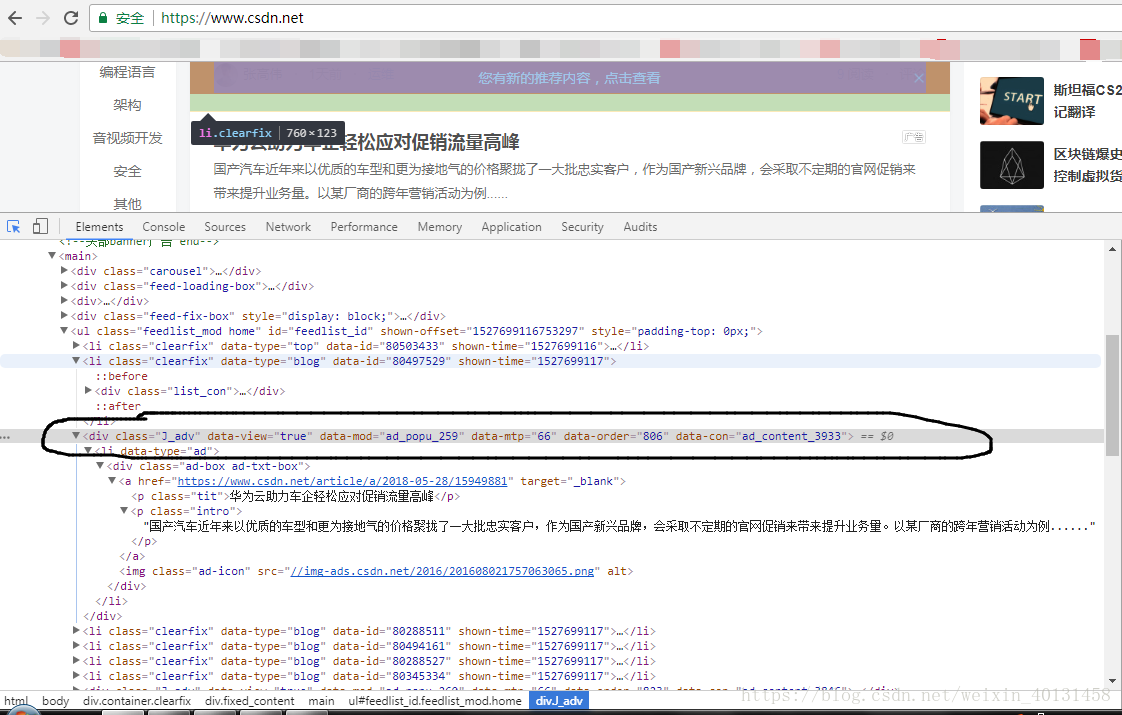
Task: Open the Sources tab
Action: (225, 227)
